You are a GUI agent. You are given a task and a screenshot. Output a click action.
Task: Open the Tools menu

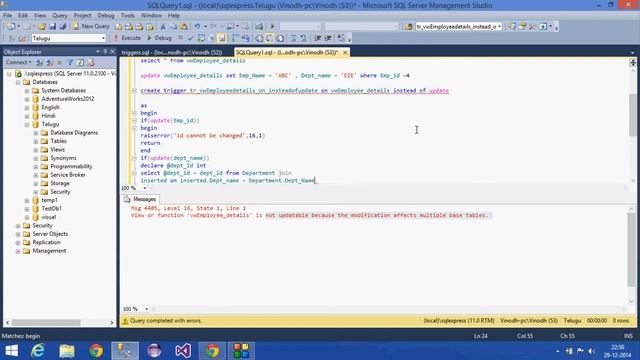128,16
